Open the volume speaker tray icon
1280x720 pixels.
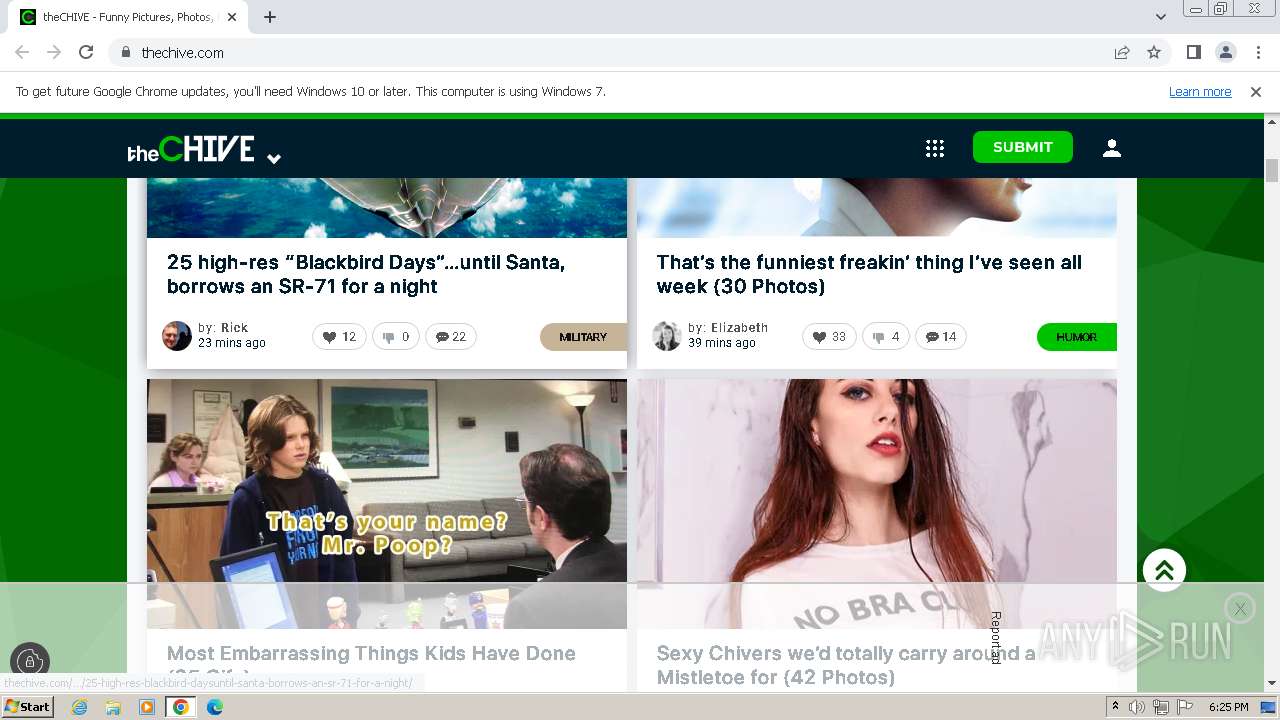[x=1137, y=707]
